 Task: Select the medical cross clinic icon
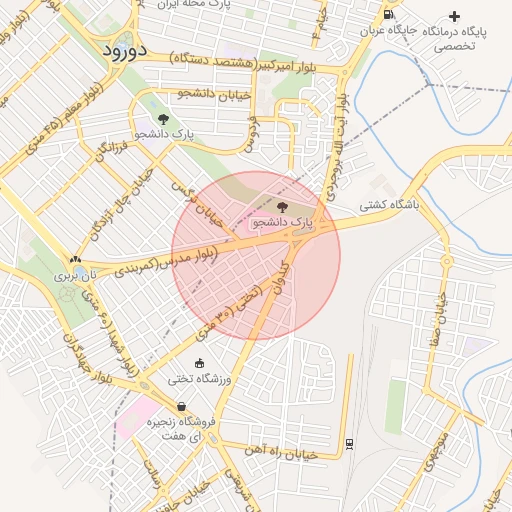(x=454, y=16)
